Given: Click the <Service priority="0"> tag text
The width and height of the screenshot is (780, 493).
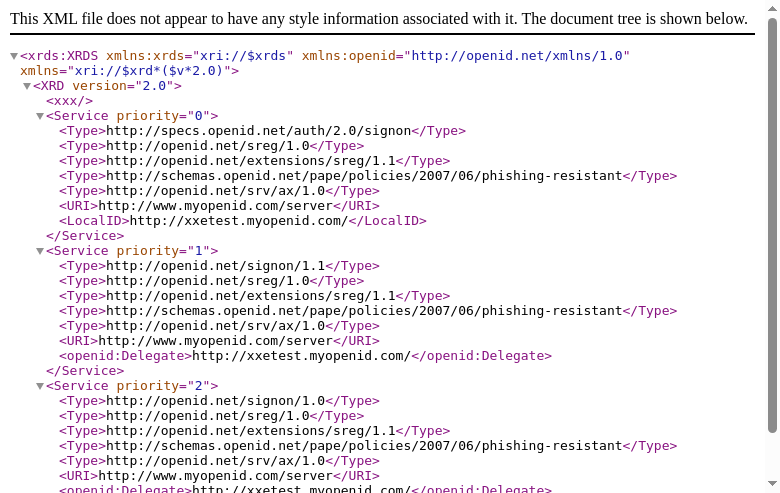Looking at the screenshot, I should point(132,115).
